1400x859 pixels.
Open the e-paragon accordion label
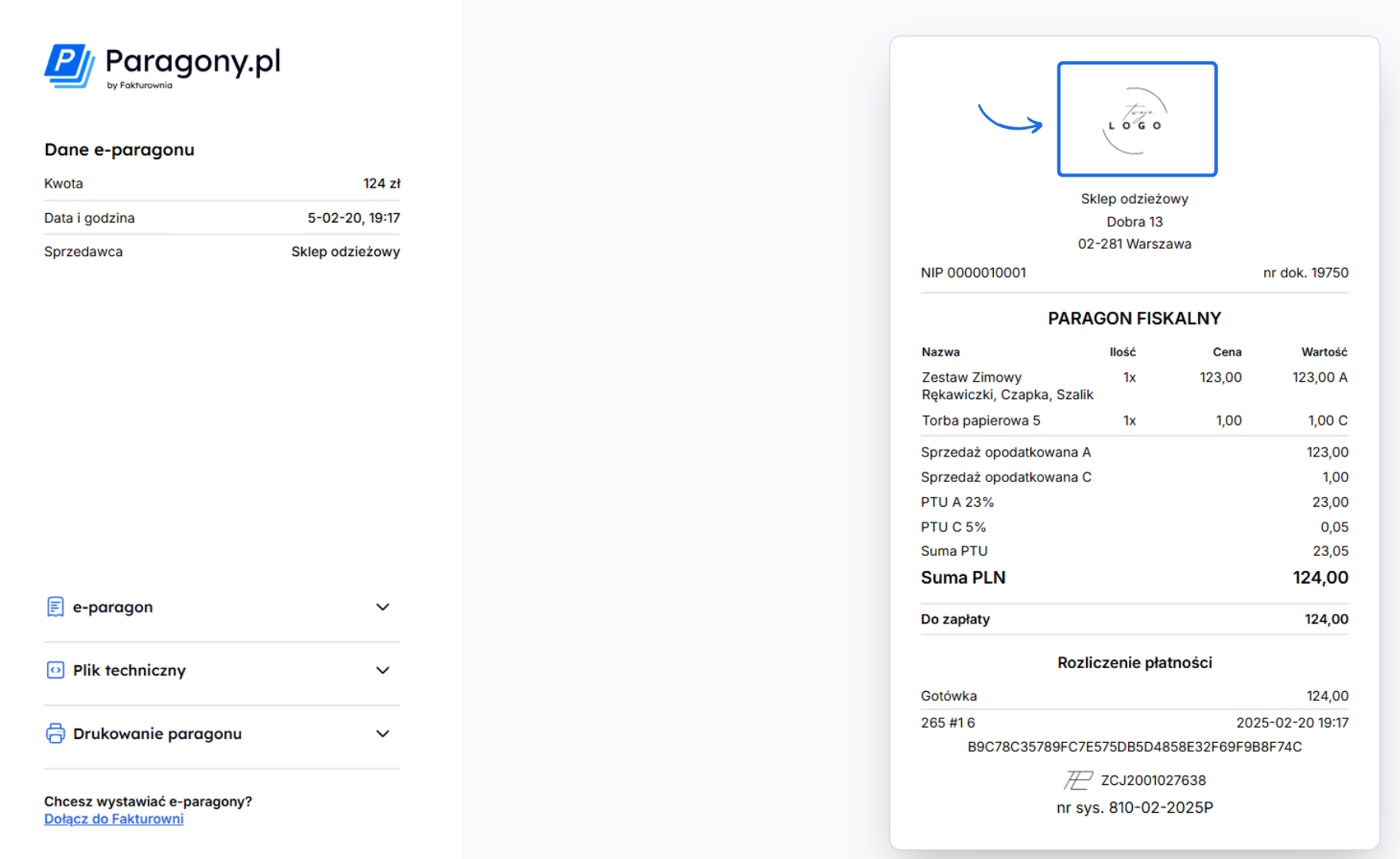pyautogui.click(x=113, y=607)
